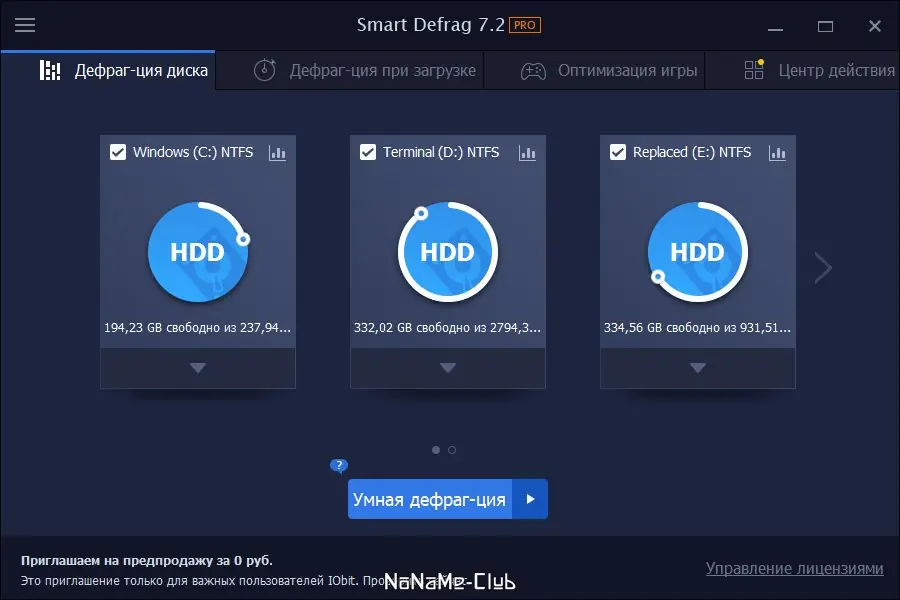Open Управление лицензиями link
Viewport: 900px width, 600px height.
pyautogui.click(x=794, y=567)
